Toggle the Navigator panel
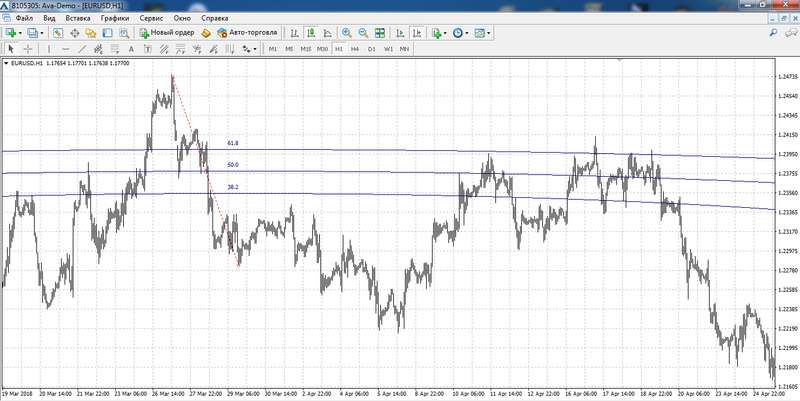The width and height of the screenshot is (800, 401). [91, 33]
